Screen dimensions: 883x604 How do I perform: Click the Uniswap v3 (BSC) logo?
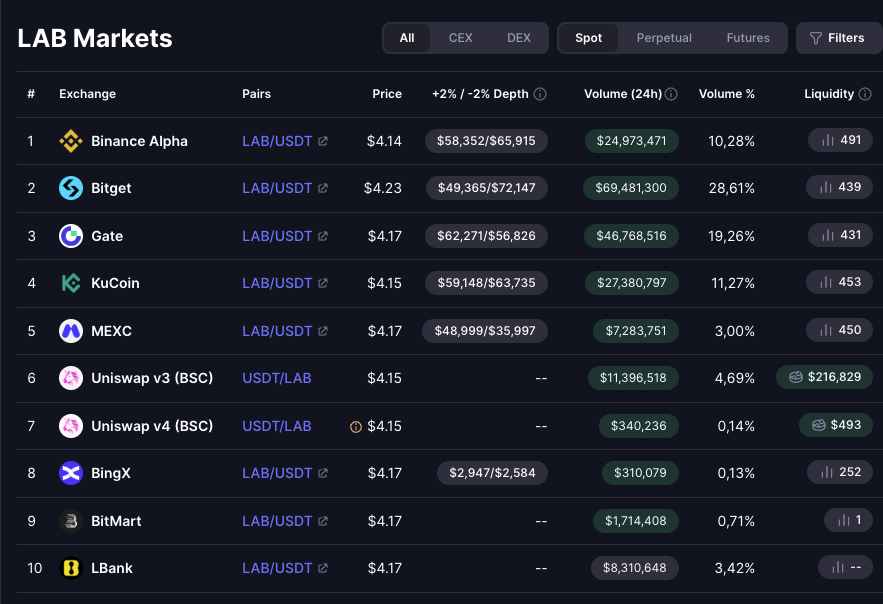71,378
